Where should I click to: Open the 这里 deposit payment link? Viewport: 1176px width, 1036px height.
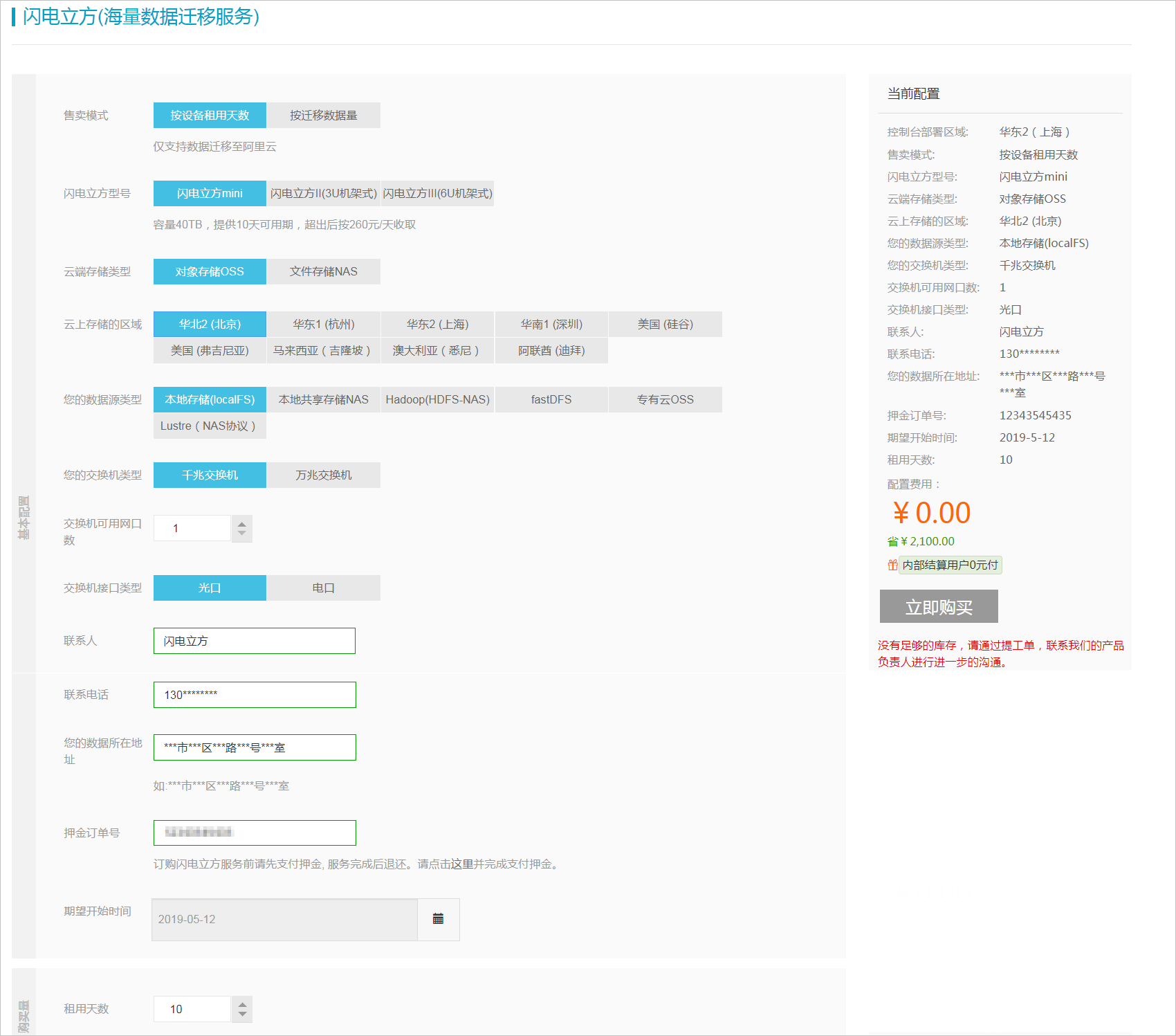click(462, 864)
